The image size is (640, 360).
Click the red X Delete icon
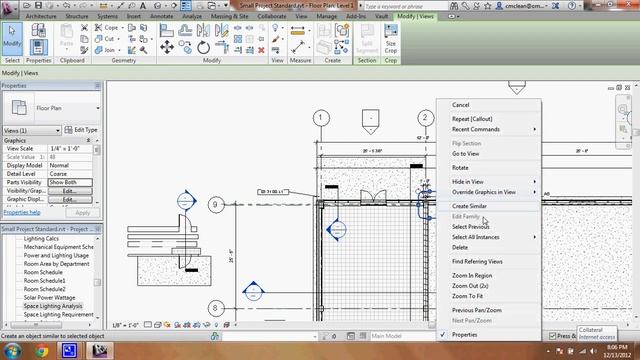tap(261, 50)
